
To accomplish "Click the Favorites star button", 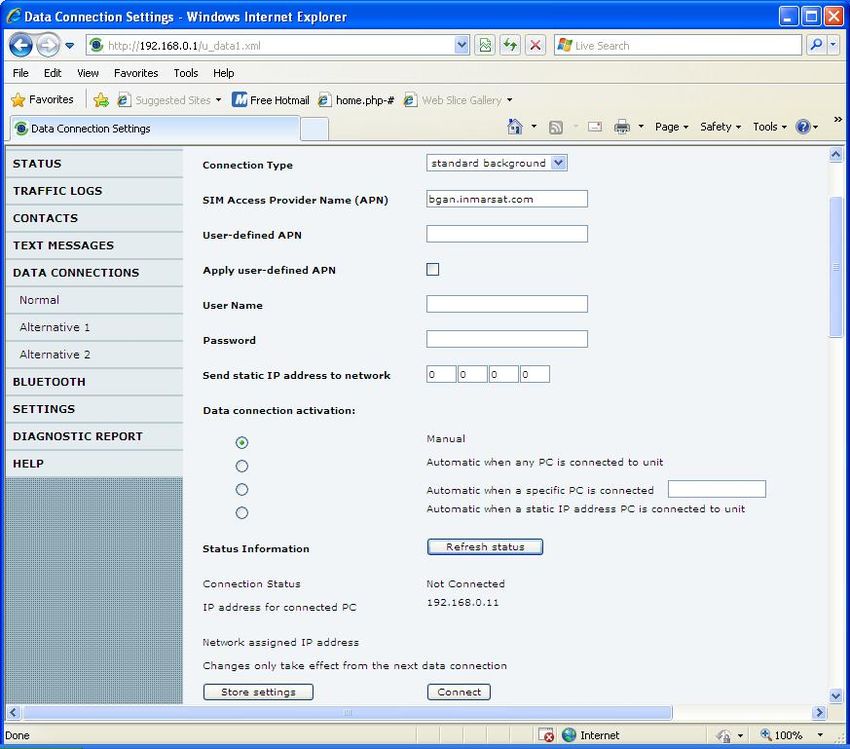I will click(x=42, y=100).
